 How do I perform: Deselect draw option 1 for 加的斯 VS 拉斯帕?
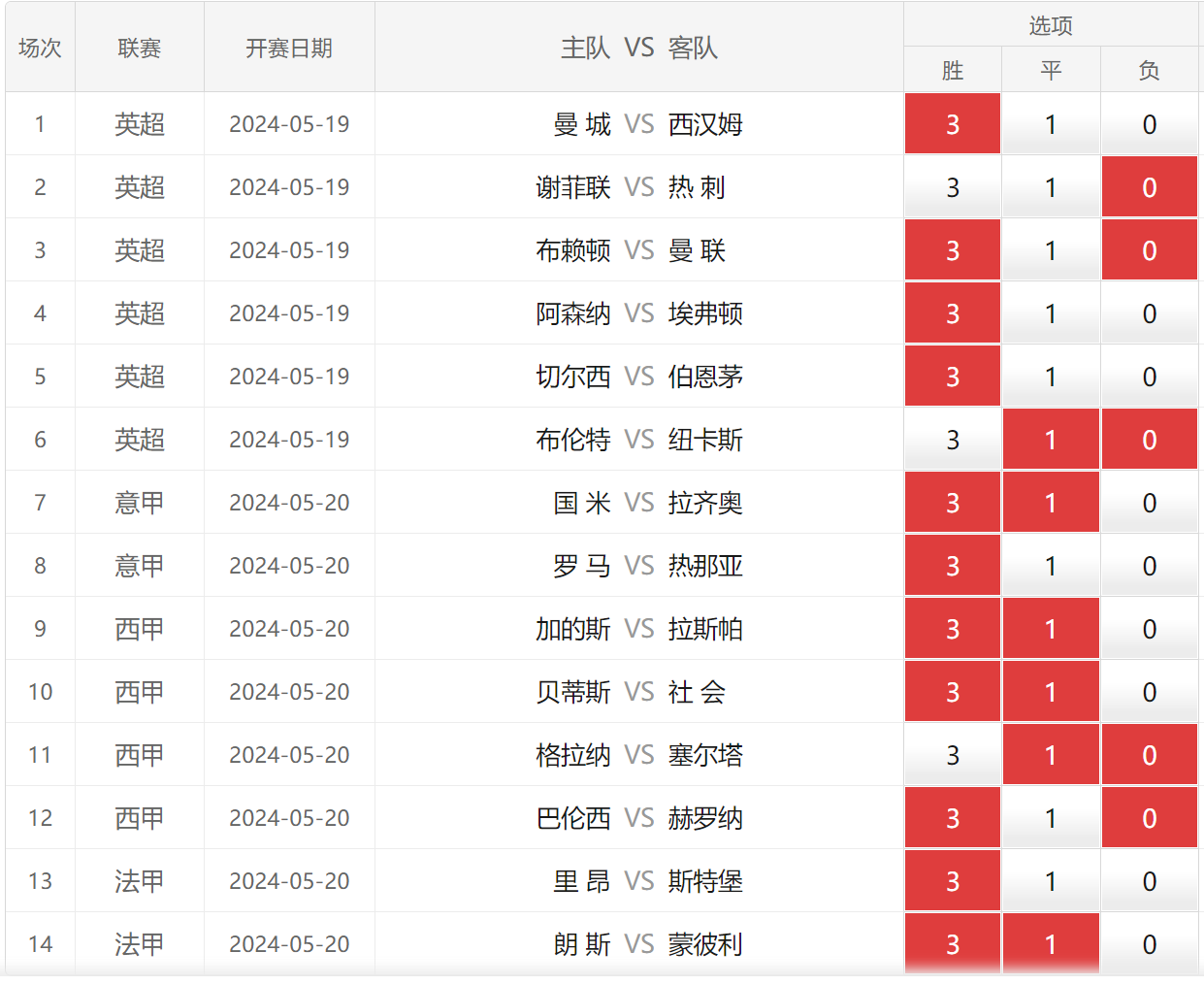(1051, 629)
